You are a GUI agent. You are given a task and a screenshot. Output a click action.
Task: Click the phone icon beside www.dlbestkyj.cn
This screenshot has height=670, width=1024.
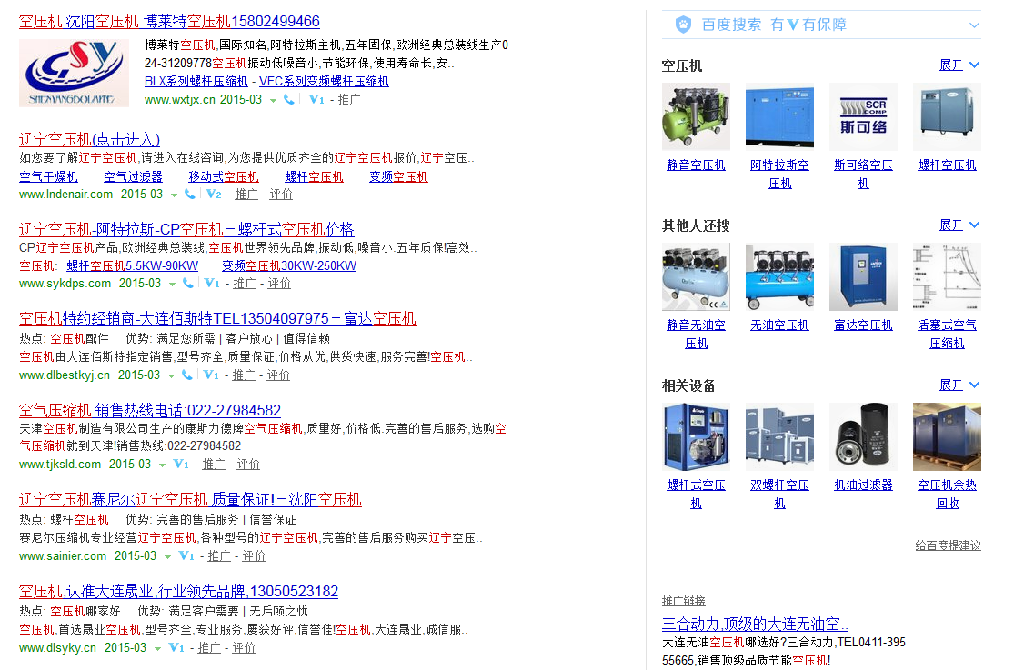click(x=187, y=375)
